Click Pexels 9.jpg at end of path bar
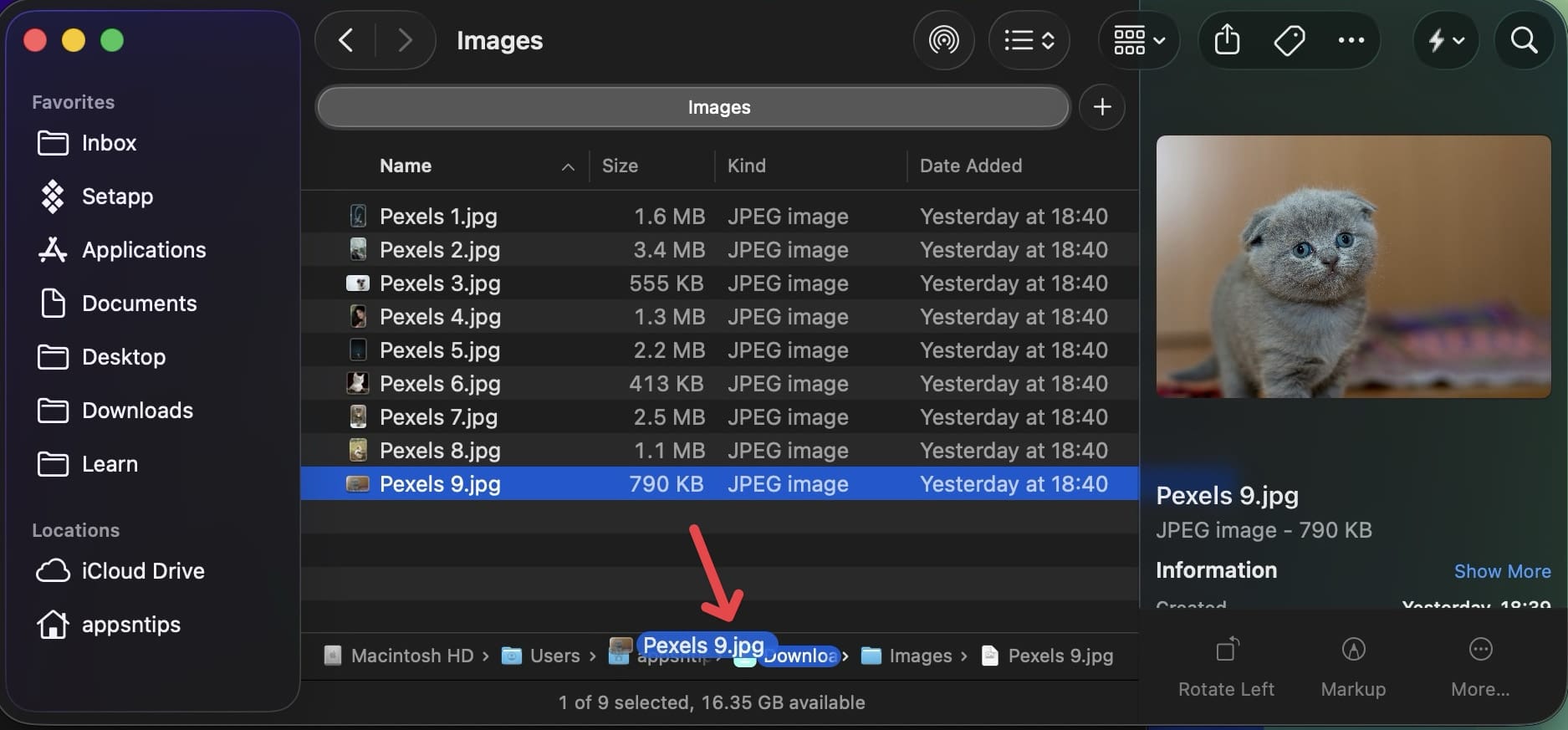 coord(1047,656)
